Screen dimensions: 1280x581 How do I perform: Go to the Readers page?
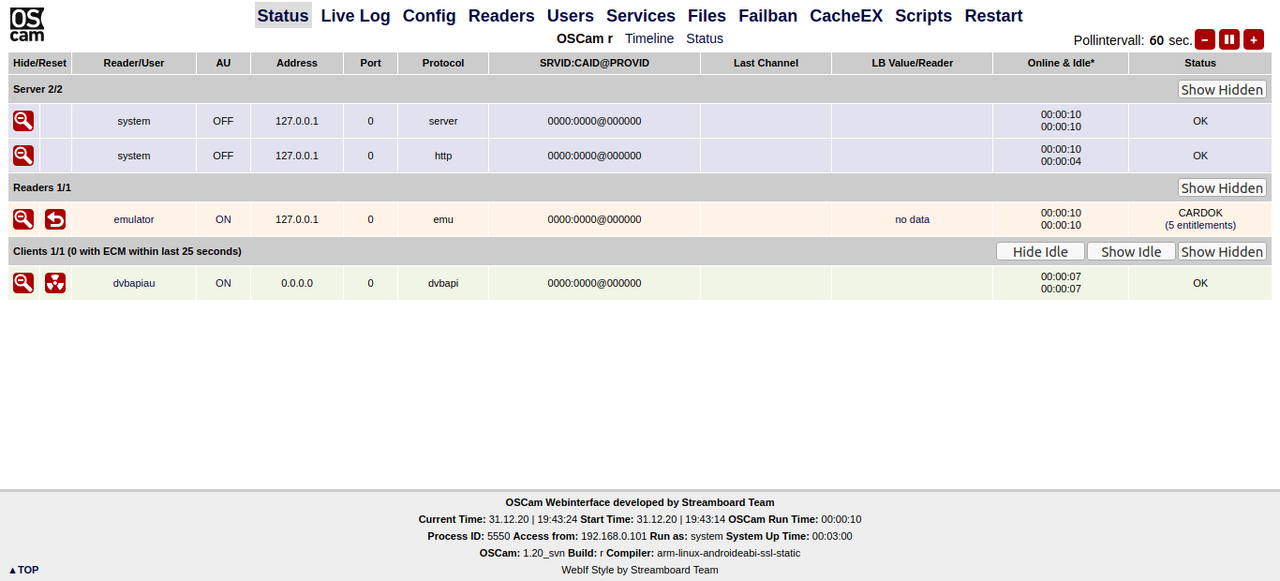(x=501, y=16)
